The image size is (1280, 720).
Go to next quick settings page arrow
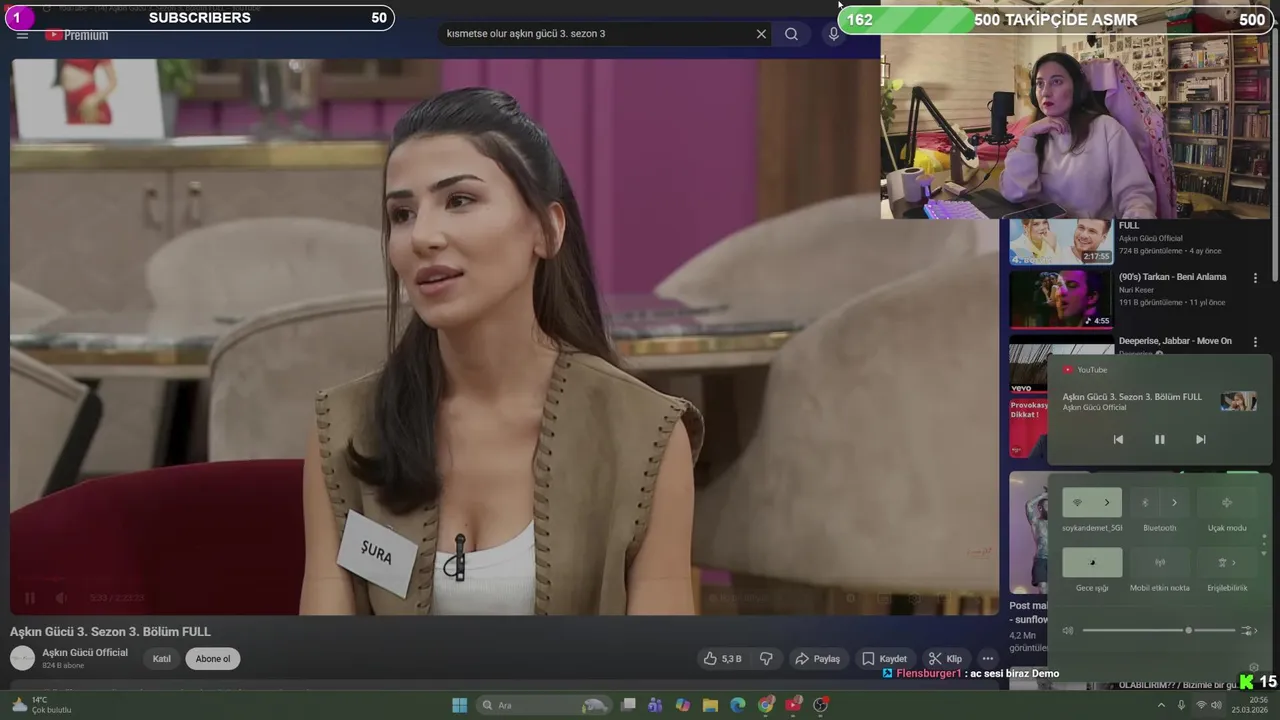pos(1264,554)
